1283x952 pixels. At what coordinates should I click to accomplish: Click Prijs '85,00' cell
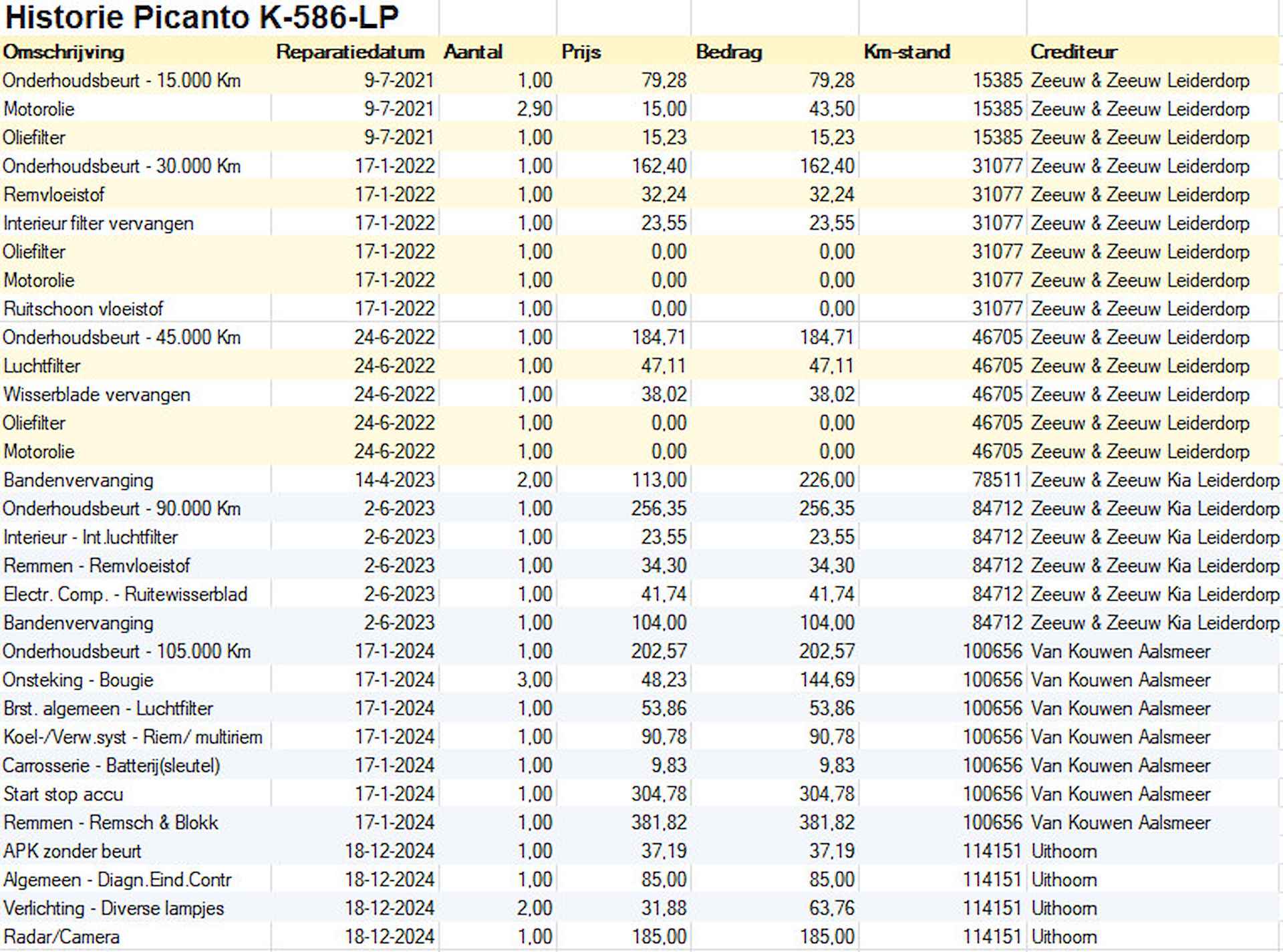pos(664,881)
